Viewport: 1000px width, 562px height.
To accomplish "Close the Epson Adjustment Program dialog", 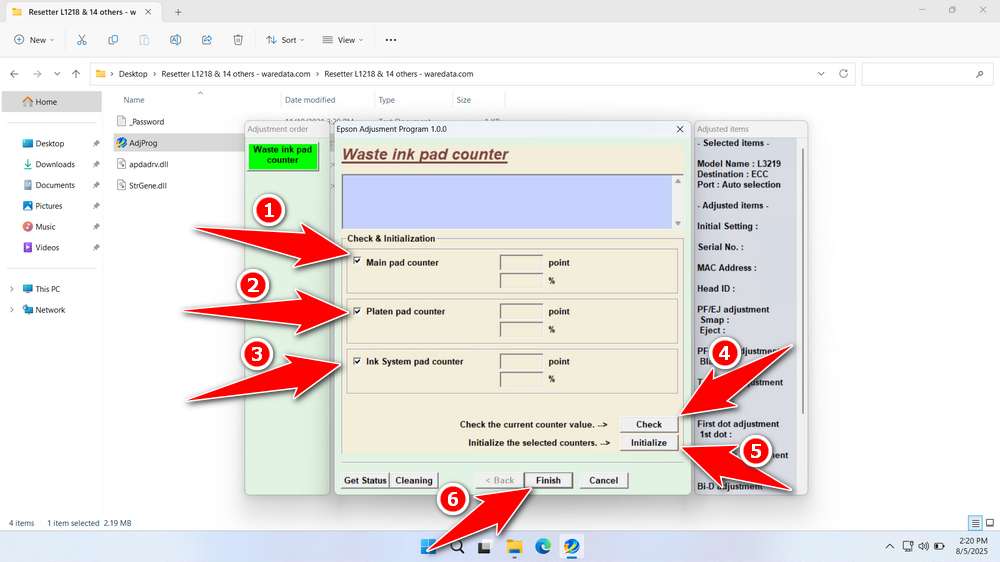I will [x=680, y=129].
